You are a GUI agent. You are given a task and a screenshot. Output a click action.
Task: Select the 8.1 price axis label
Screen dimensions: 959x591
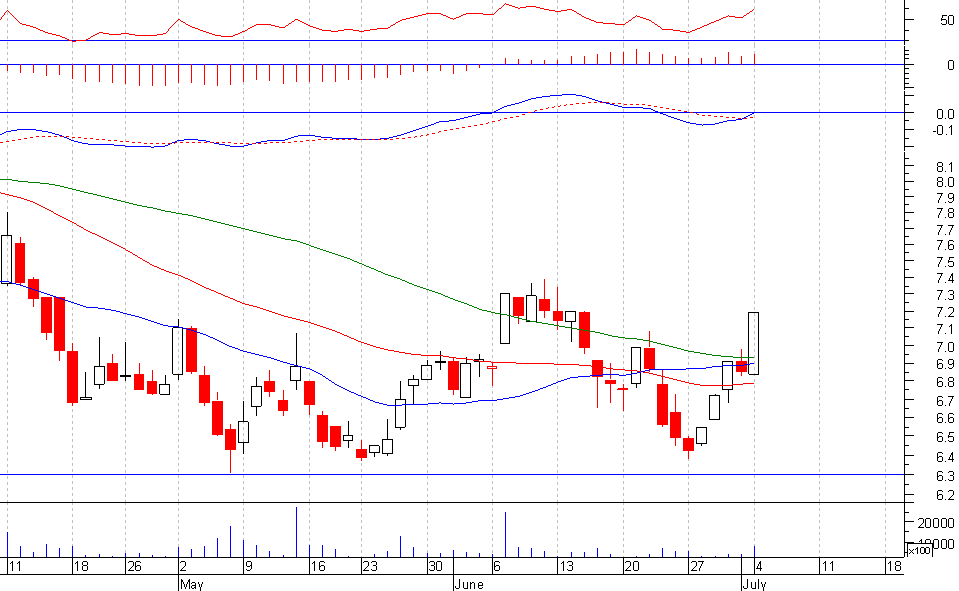[945, 167]
